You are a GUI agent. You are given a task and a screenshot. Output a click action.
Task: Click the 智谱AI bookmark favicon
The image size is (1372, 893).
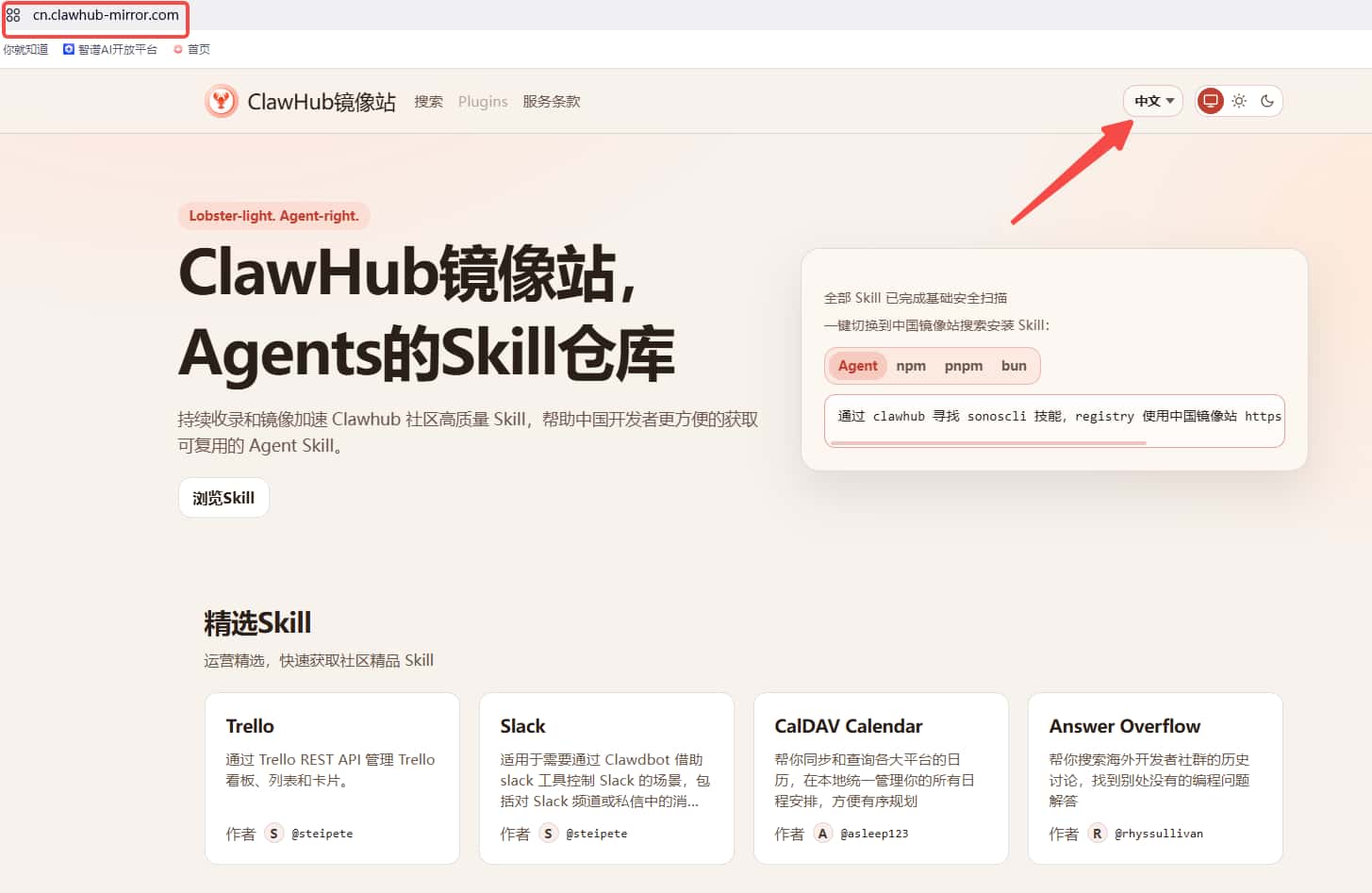[x=69, y=49]
